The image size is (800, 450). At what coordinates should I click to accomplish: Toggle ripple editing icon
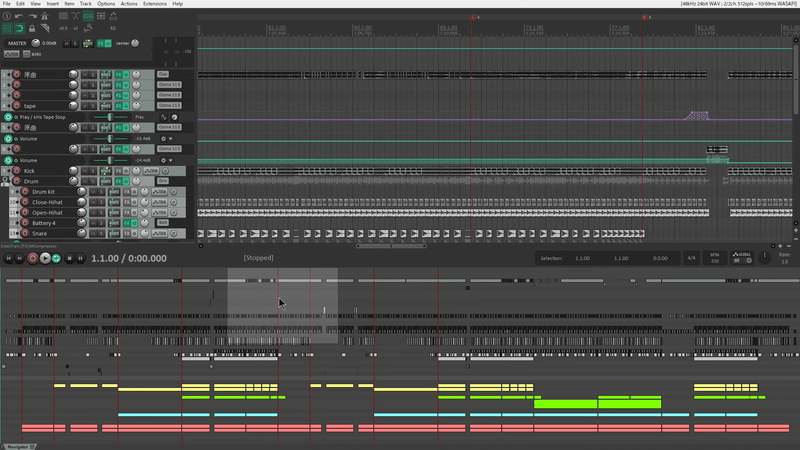(7, 28)
